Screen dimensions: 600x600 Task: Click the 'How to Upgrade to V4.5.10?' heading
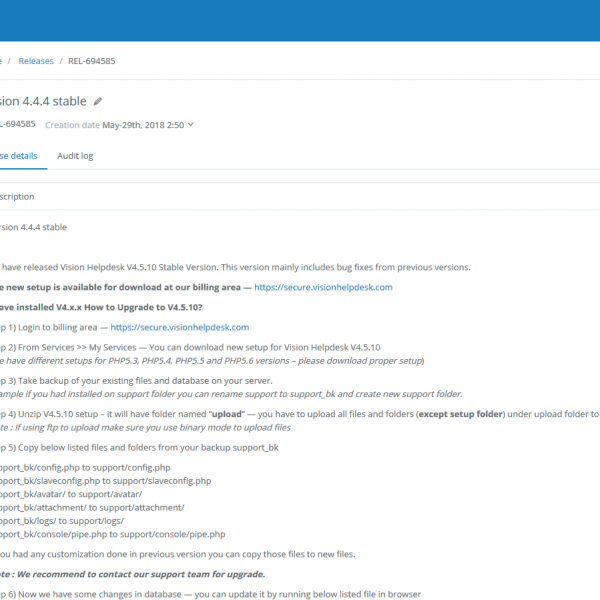pyautogui.click(x=101, y=308)
